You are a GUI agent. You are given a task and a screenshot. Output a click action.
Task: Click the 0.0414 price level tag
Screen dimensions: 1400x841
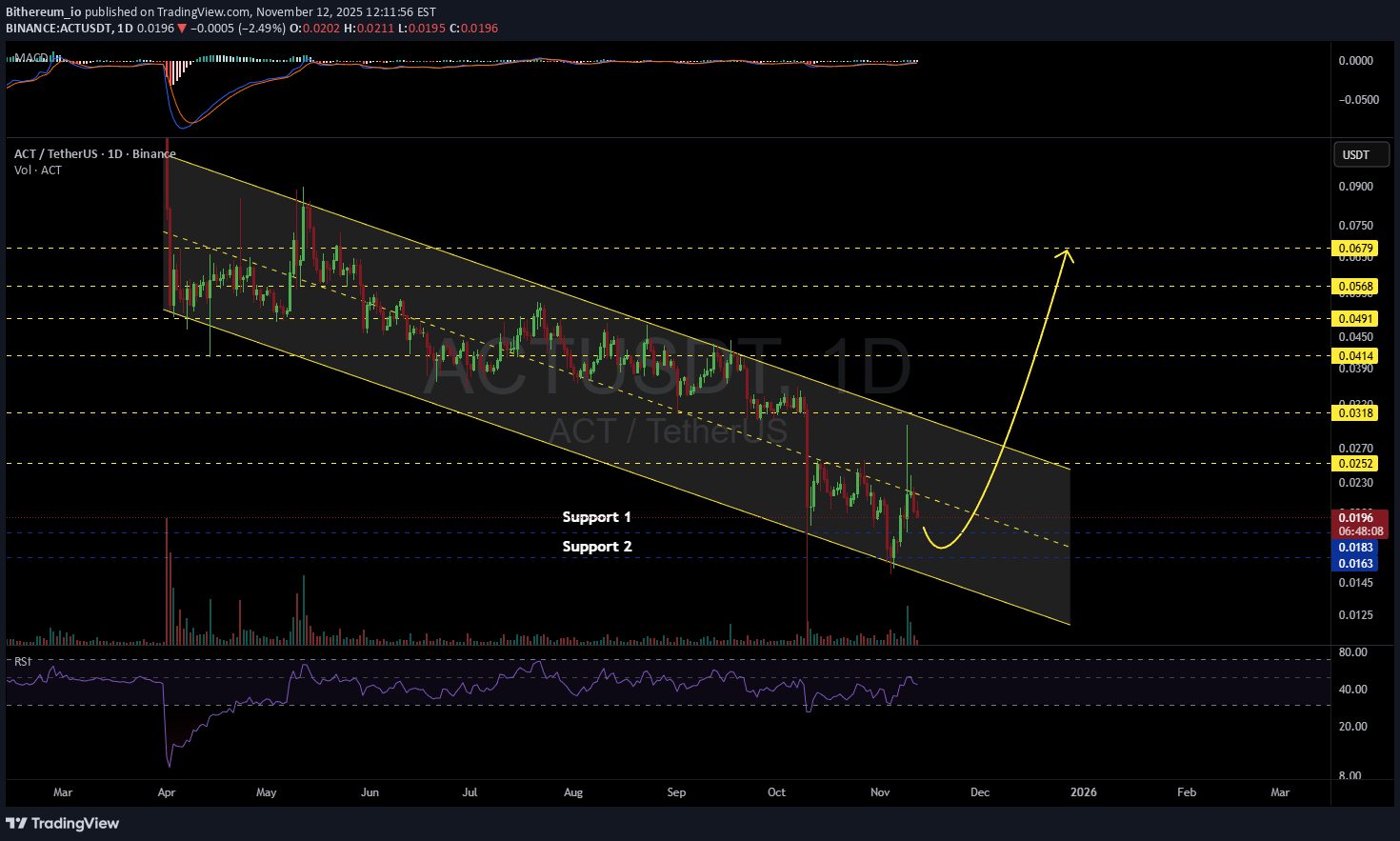[1355, 356]
